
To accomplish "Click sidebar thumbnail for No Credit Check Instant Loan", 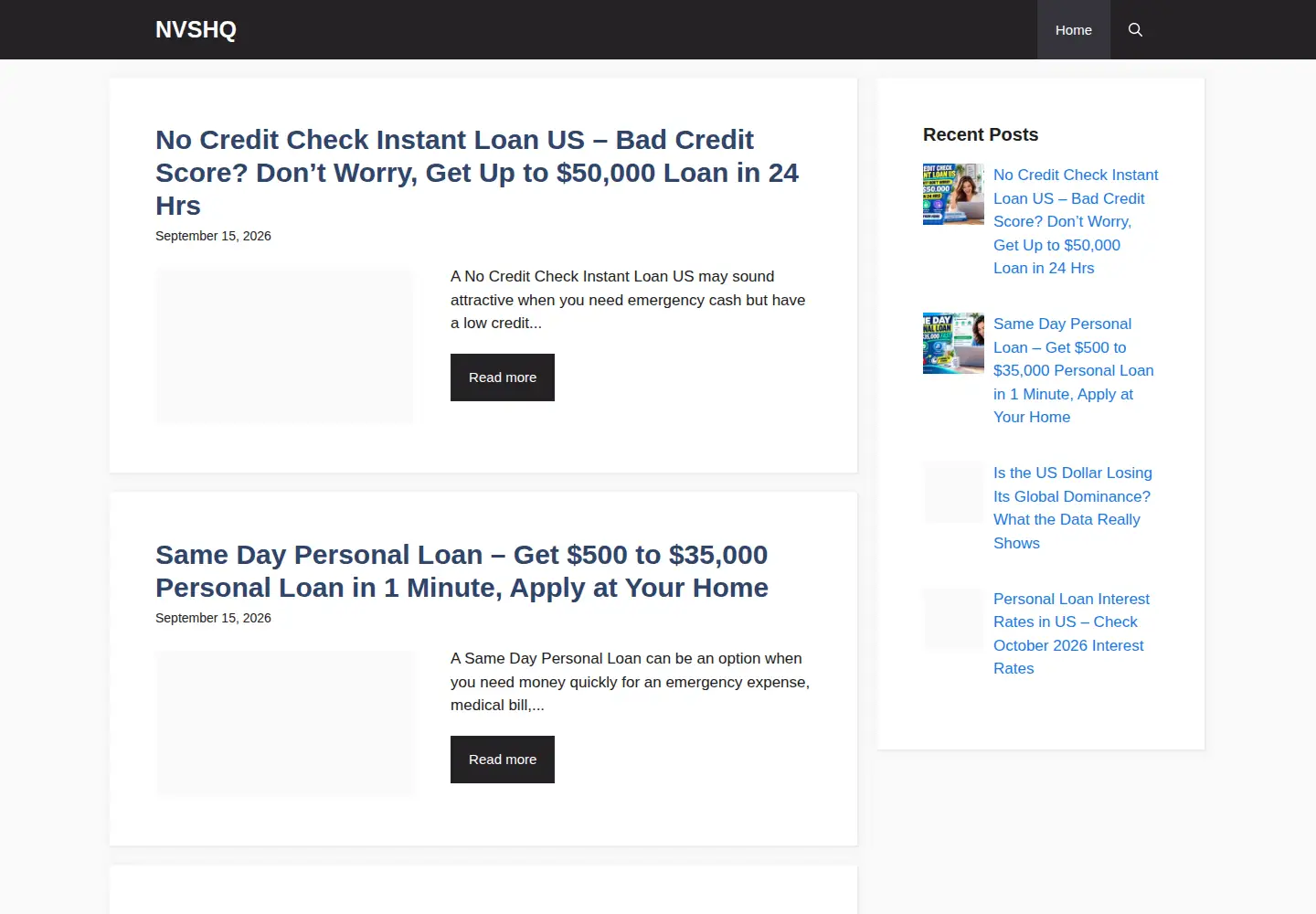I will pyautogui.click(x=953, y=195).
